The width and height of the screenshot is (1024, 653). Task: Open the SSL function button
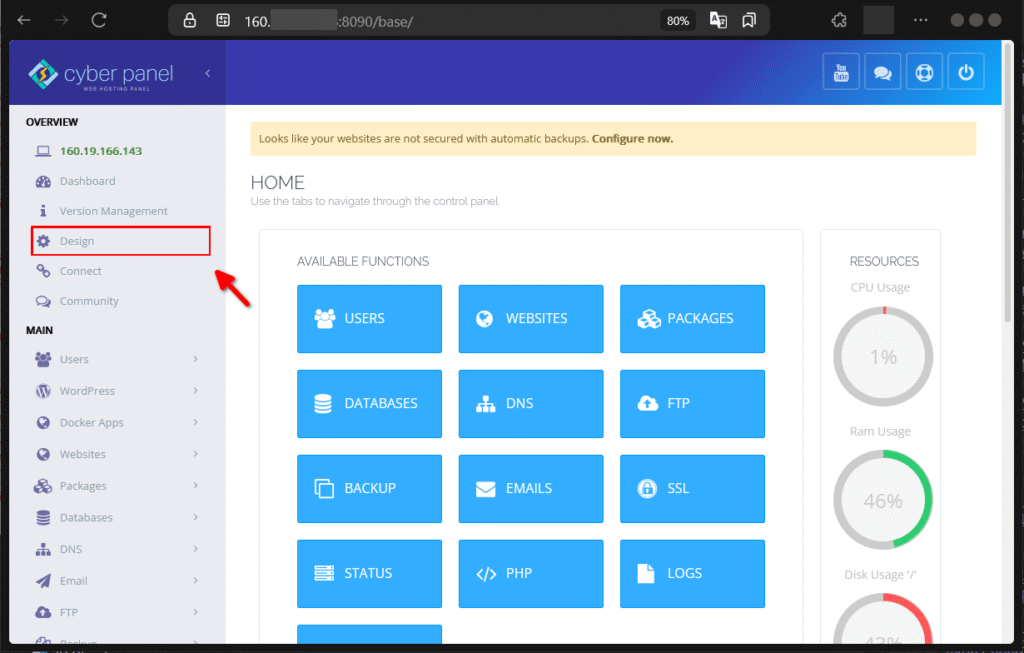692,488
